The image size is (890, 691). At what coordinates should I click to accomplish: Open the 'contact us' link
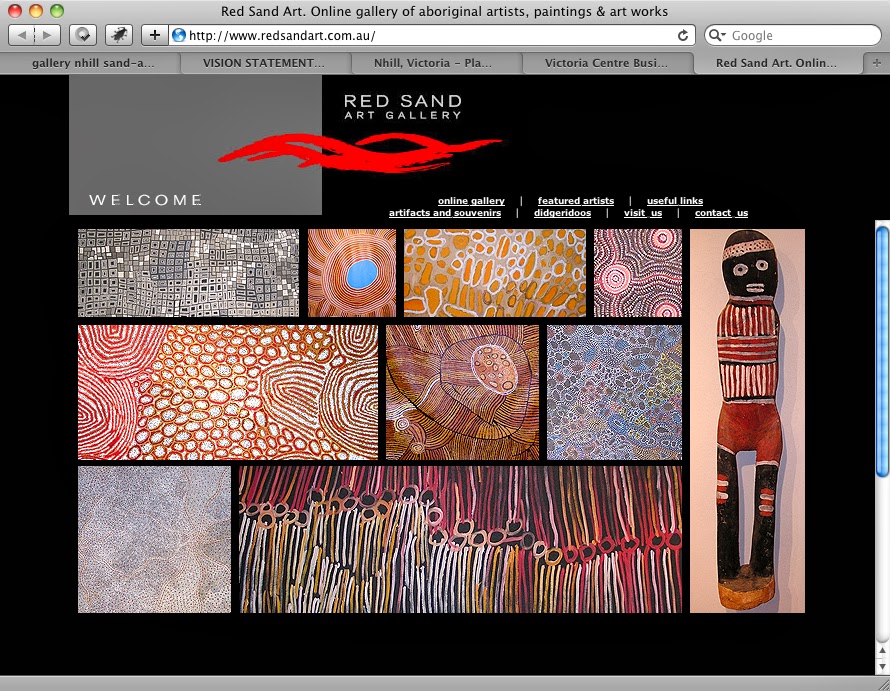(x=721, y=213)
